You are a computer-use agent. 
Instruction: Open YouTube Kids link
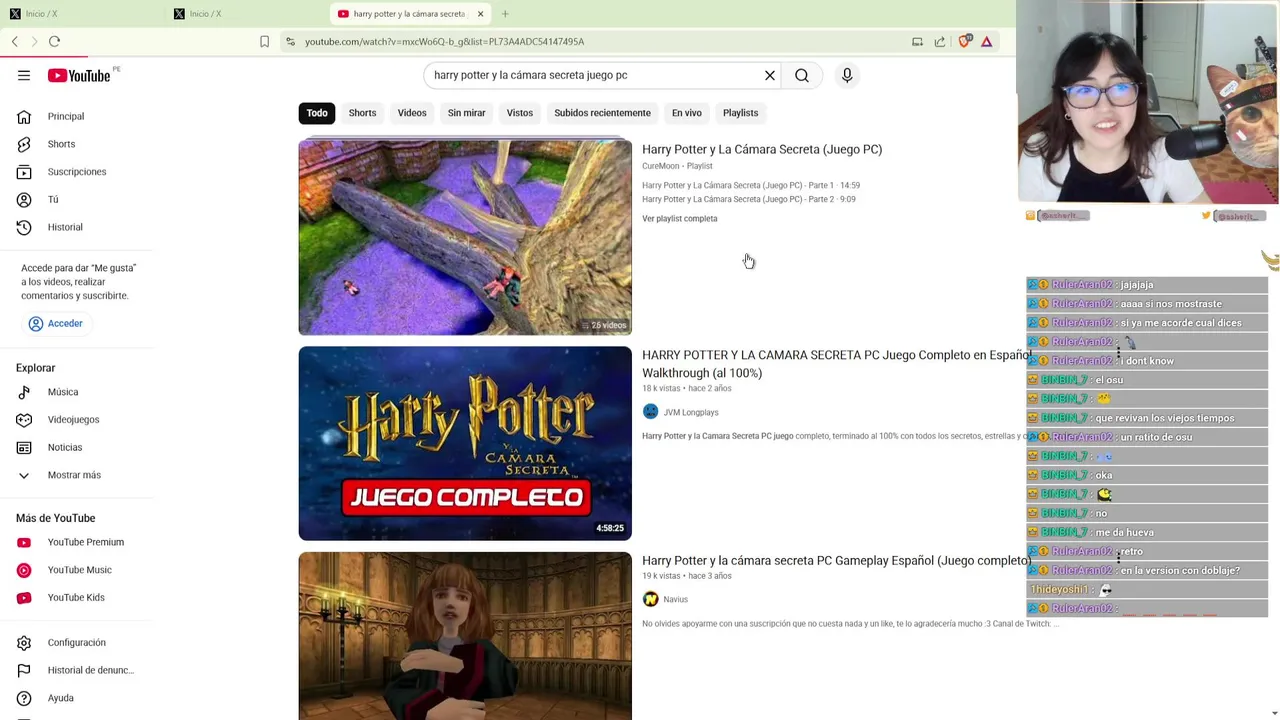click(78, 597)
